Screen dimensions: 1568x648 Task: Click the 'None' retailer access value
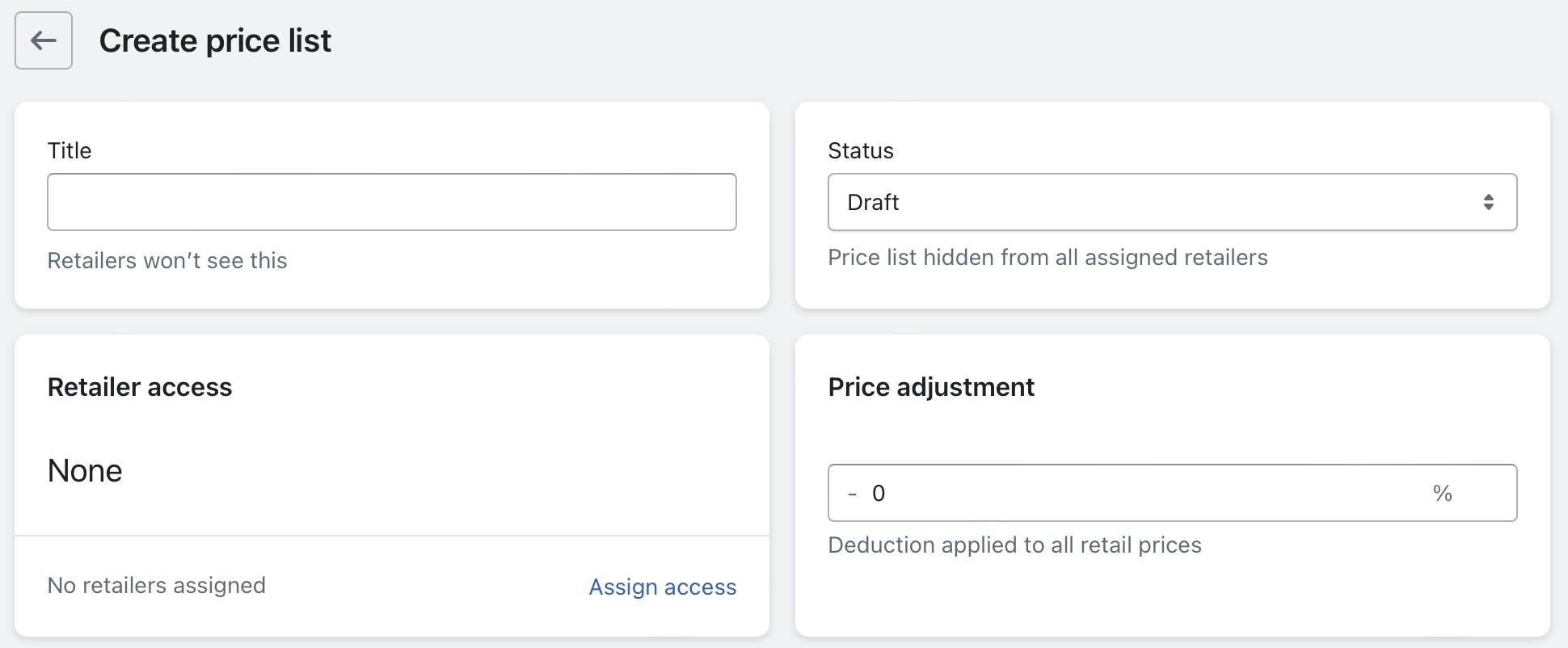(85, 470)
